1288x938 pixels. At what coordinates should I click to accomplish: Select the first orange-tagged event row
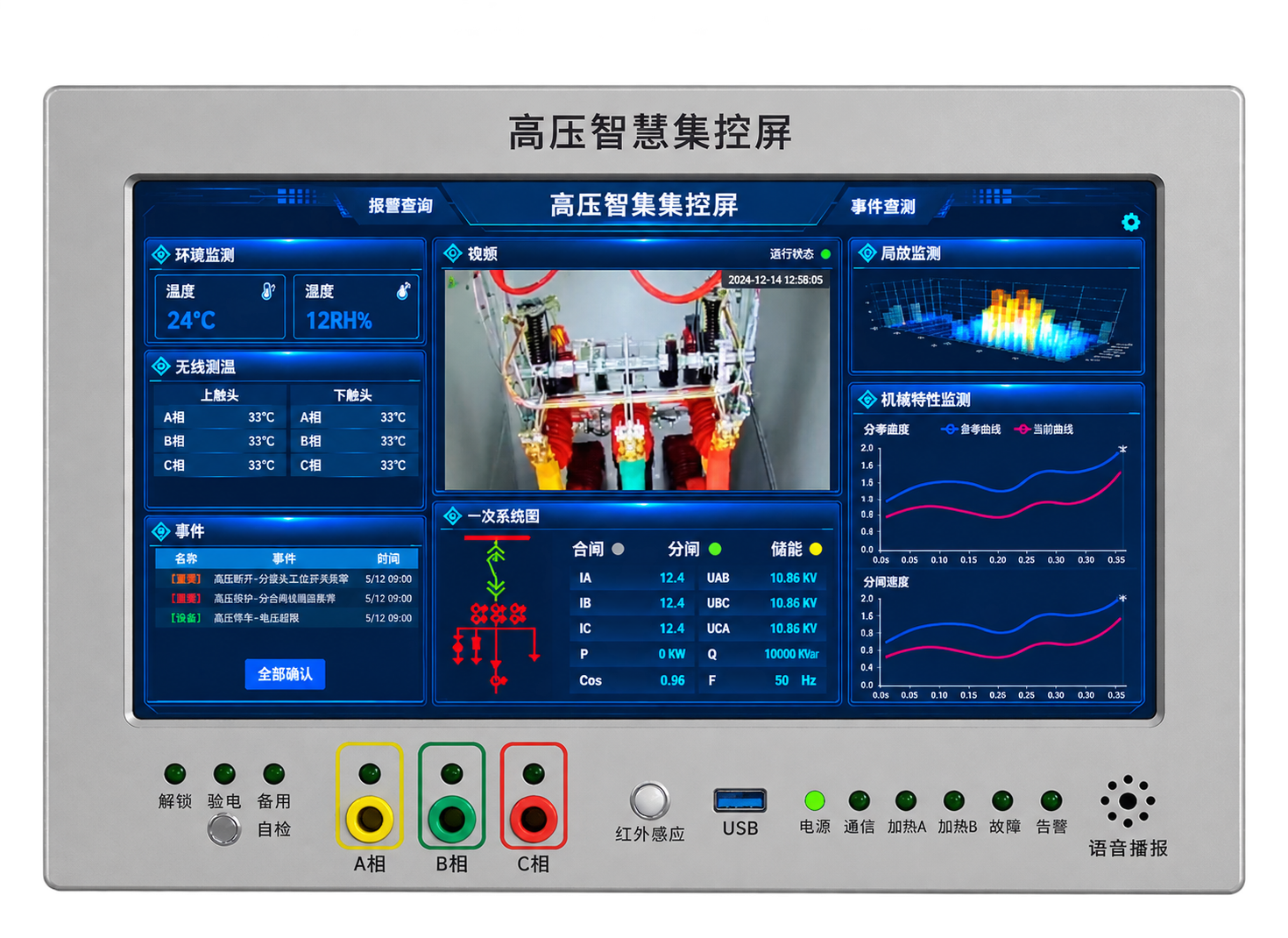click(x=286, y=579)
